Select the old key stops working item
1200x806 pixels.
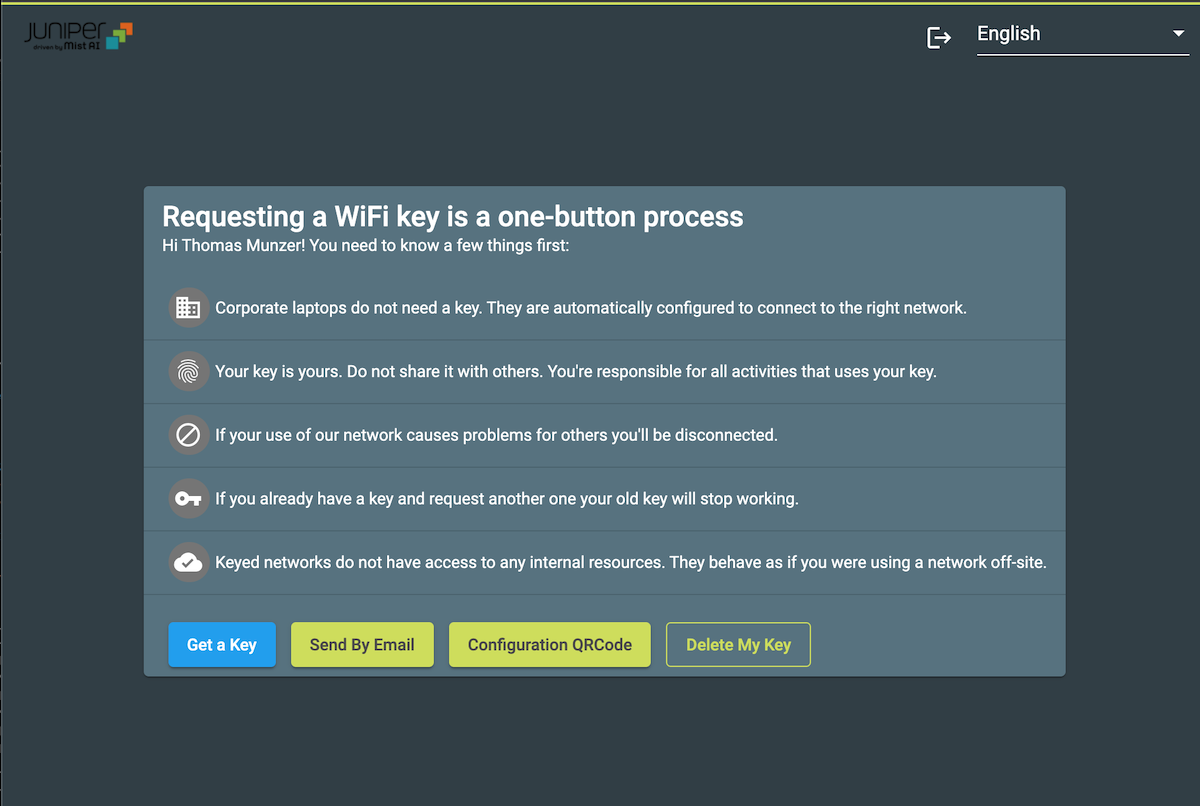coord(507,499)
